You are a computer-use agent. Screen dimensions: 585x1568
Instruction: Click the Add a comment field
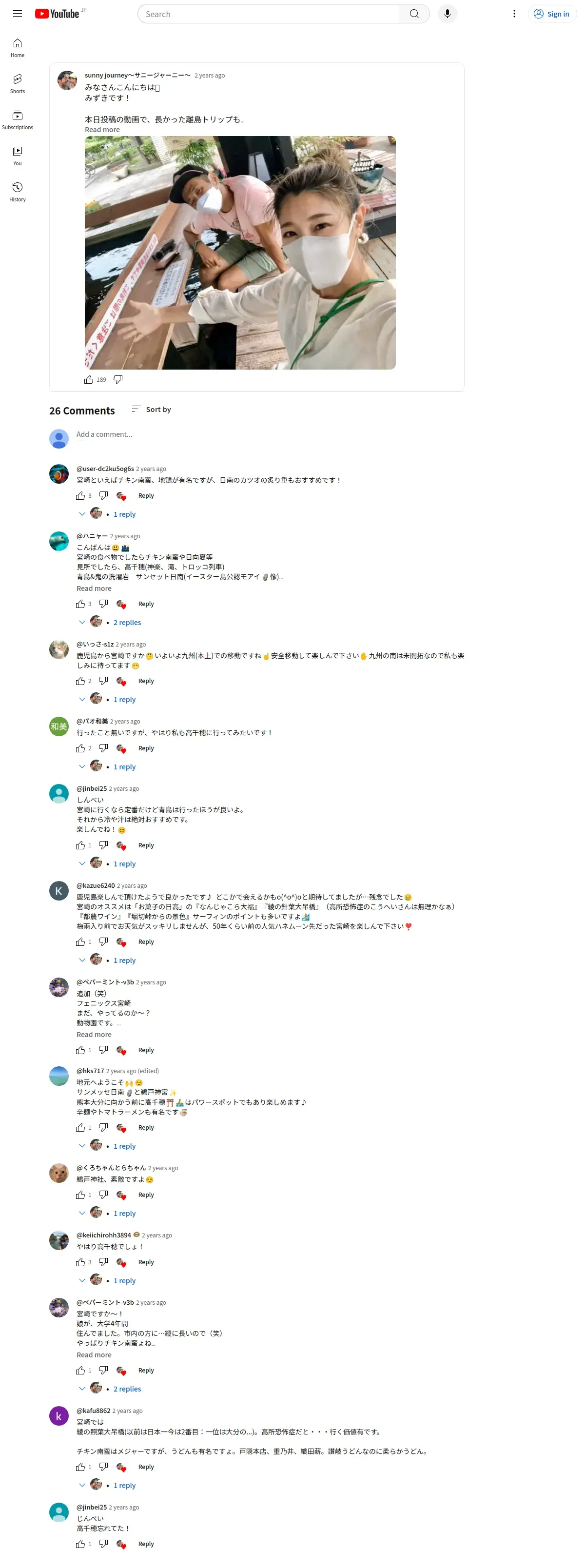pyautogui.click(x=266, y=434)
